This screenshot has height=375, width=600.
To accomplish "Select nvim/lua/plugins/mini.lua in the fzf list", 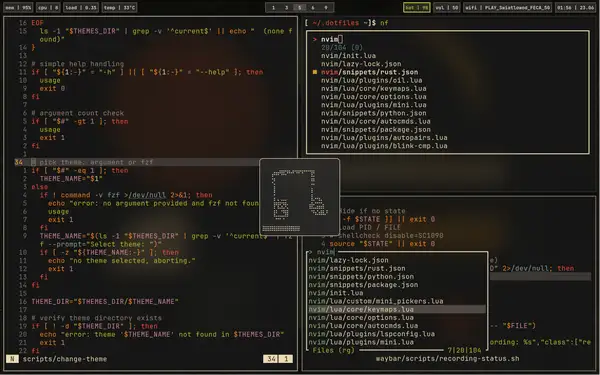I will pos(373,105).
